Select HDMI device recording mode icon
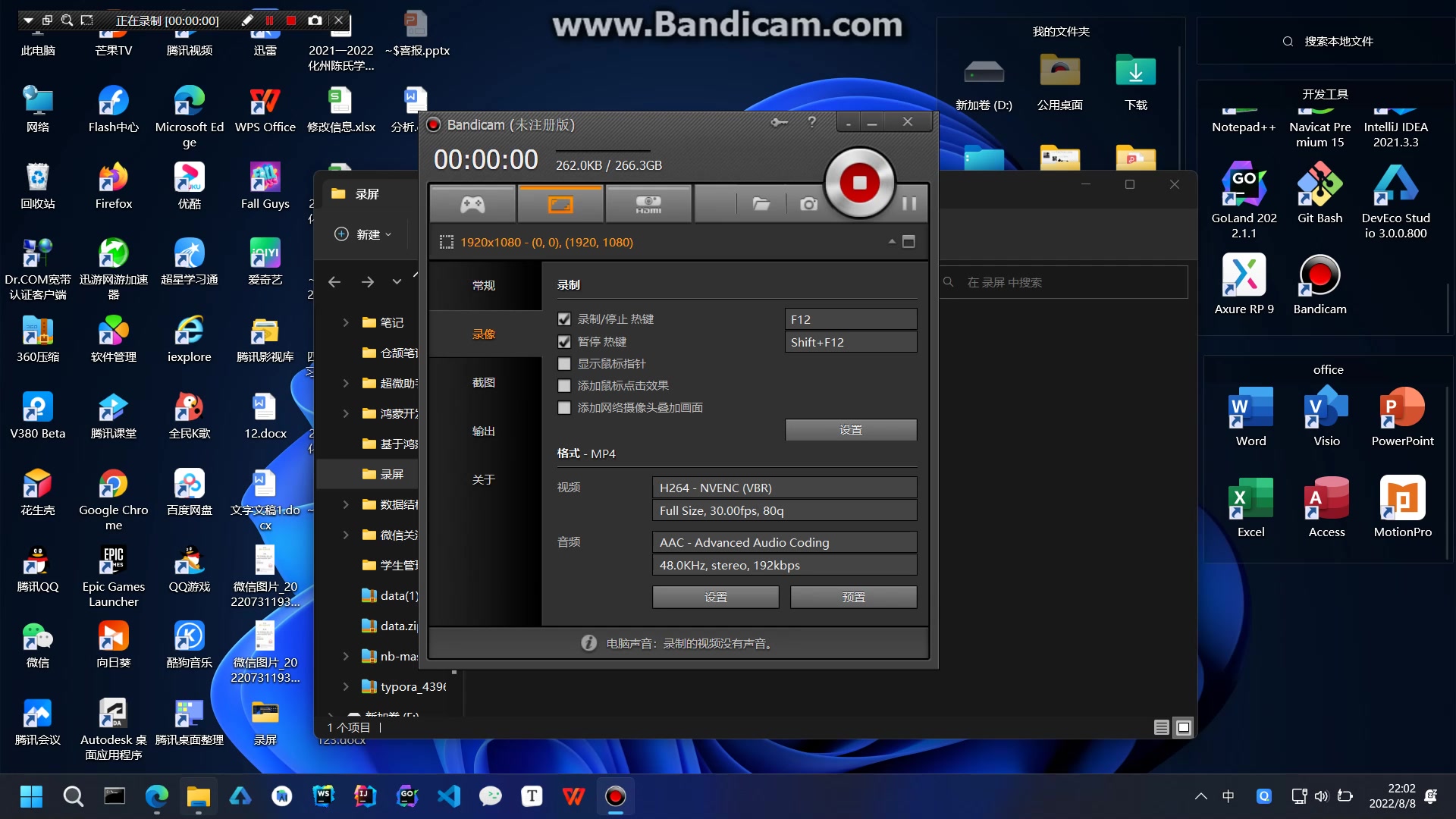 click(648, 204)
